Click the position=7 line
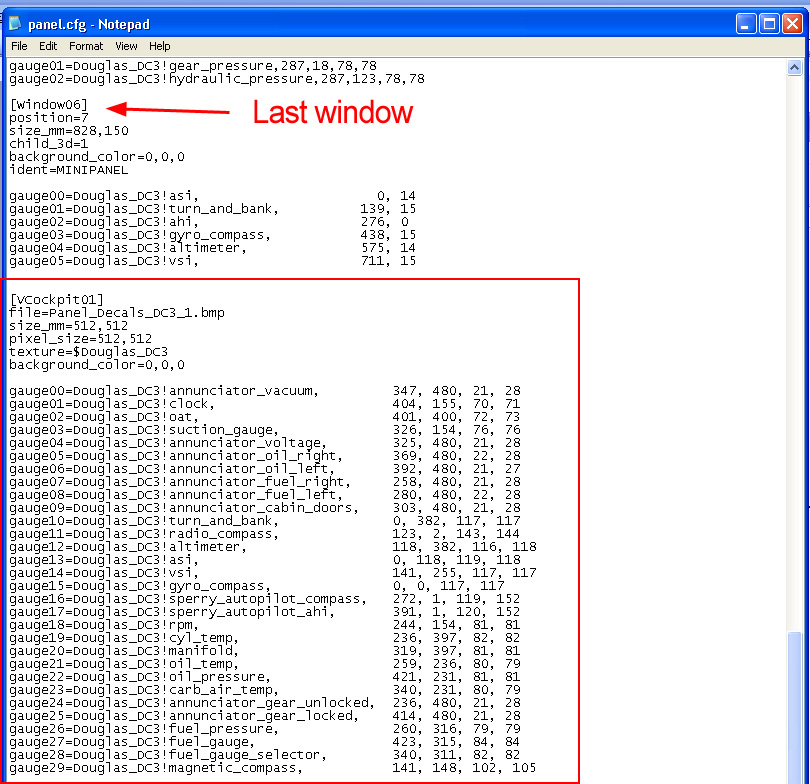Image resolution: width=810 pixels, height=784 pixels. point(49,118)
